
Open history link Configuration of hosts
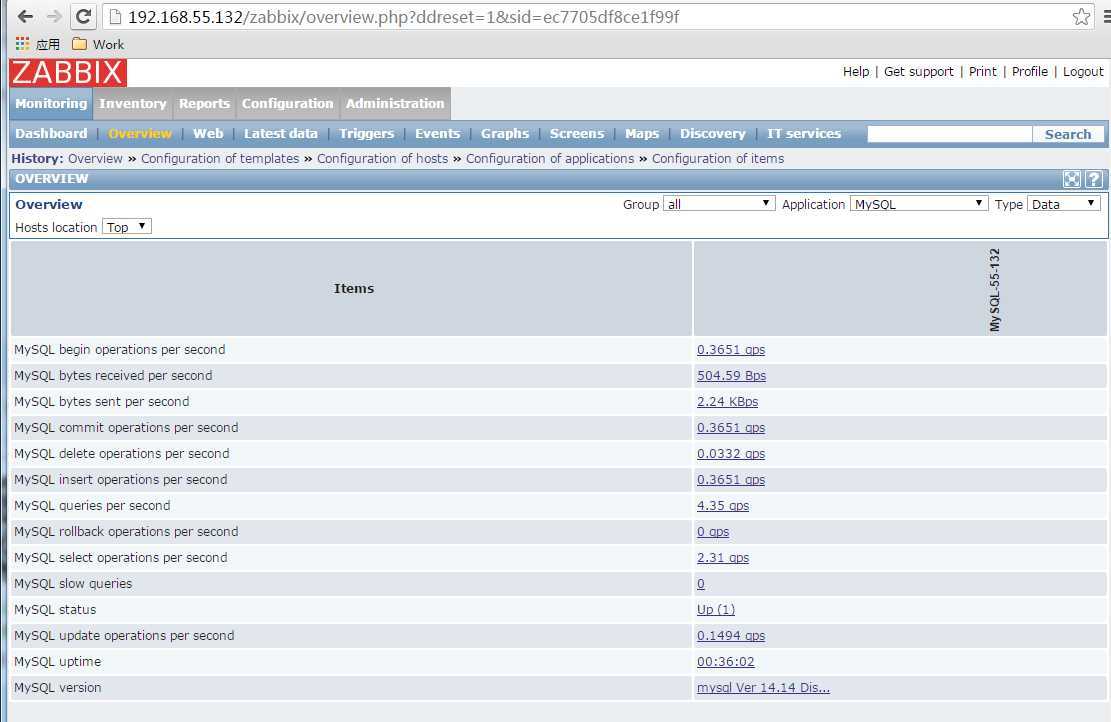click(x=383, y=159)
